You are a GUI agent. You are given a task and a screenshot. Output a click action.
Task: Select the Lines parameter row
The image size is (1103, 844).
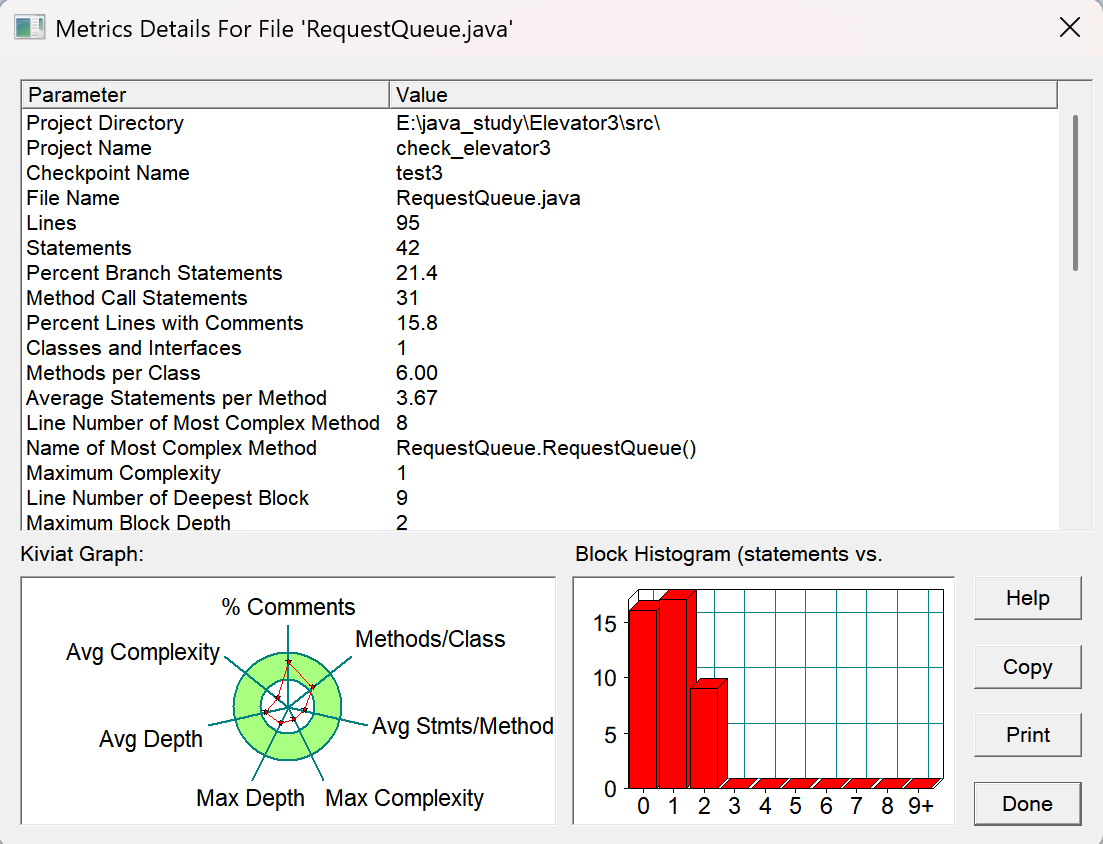[x=540, y=223]
